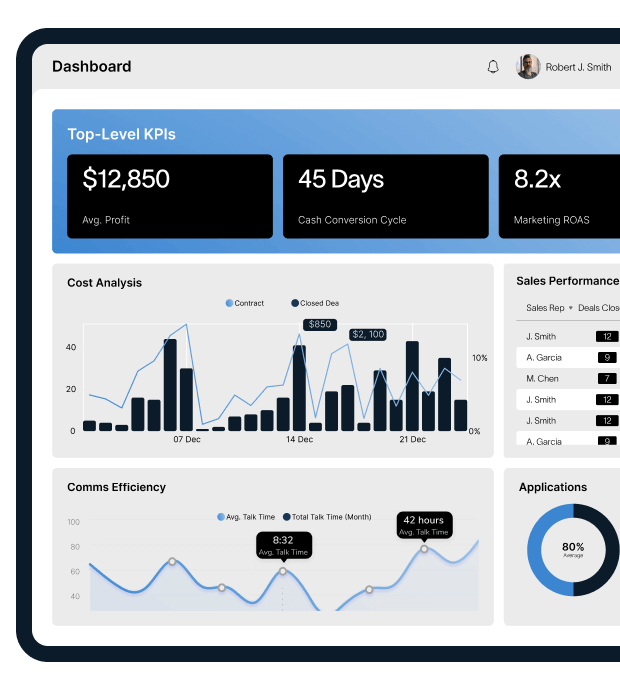620x688 pixels.
Task: Expand the Sales Rep sort dropdown arrow
Action: (571, 308)
